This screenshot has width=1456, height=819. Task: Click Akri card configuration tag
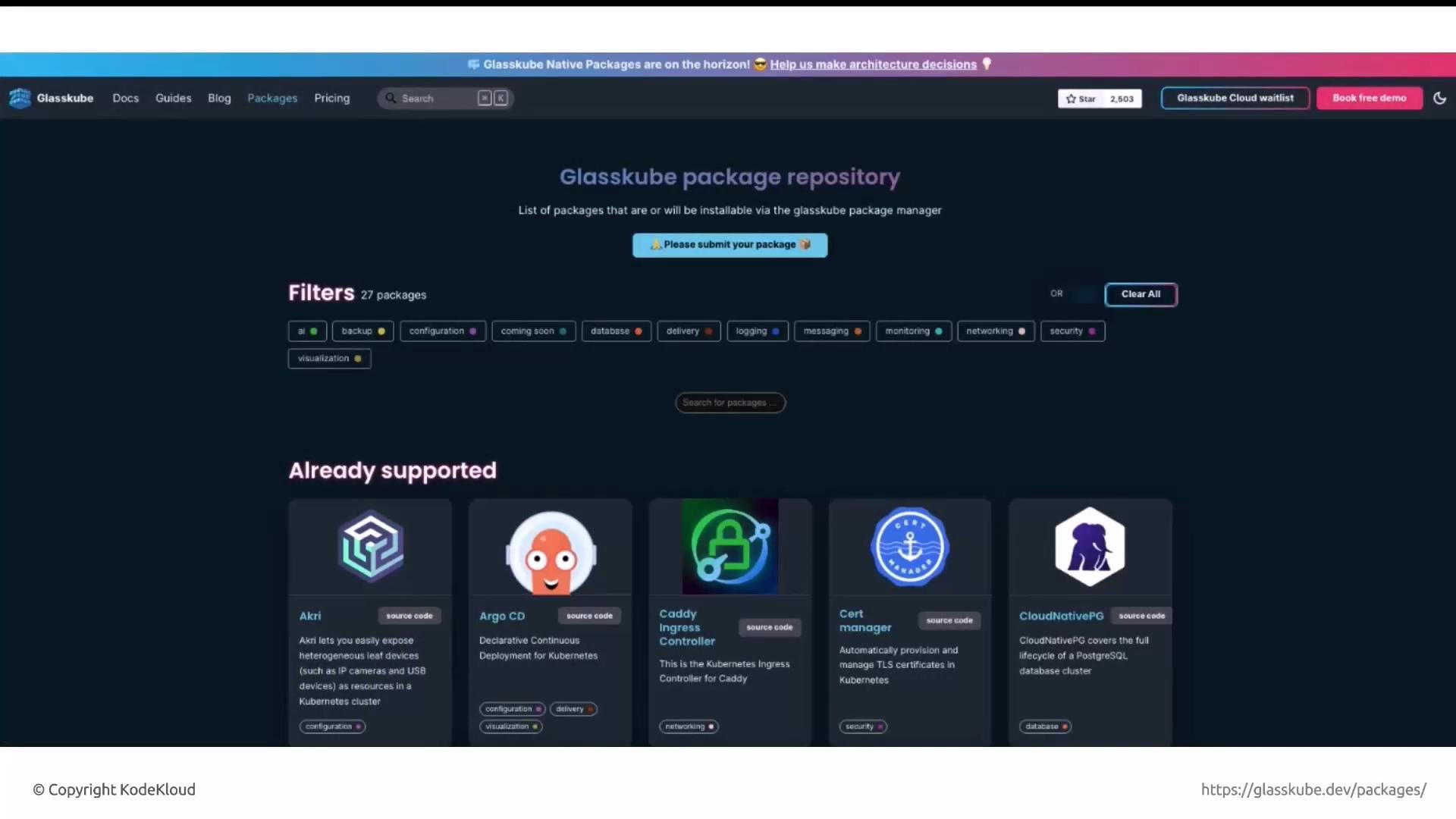click(332, 726)
